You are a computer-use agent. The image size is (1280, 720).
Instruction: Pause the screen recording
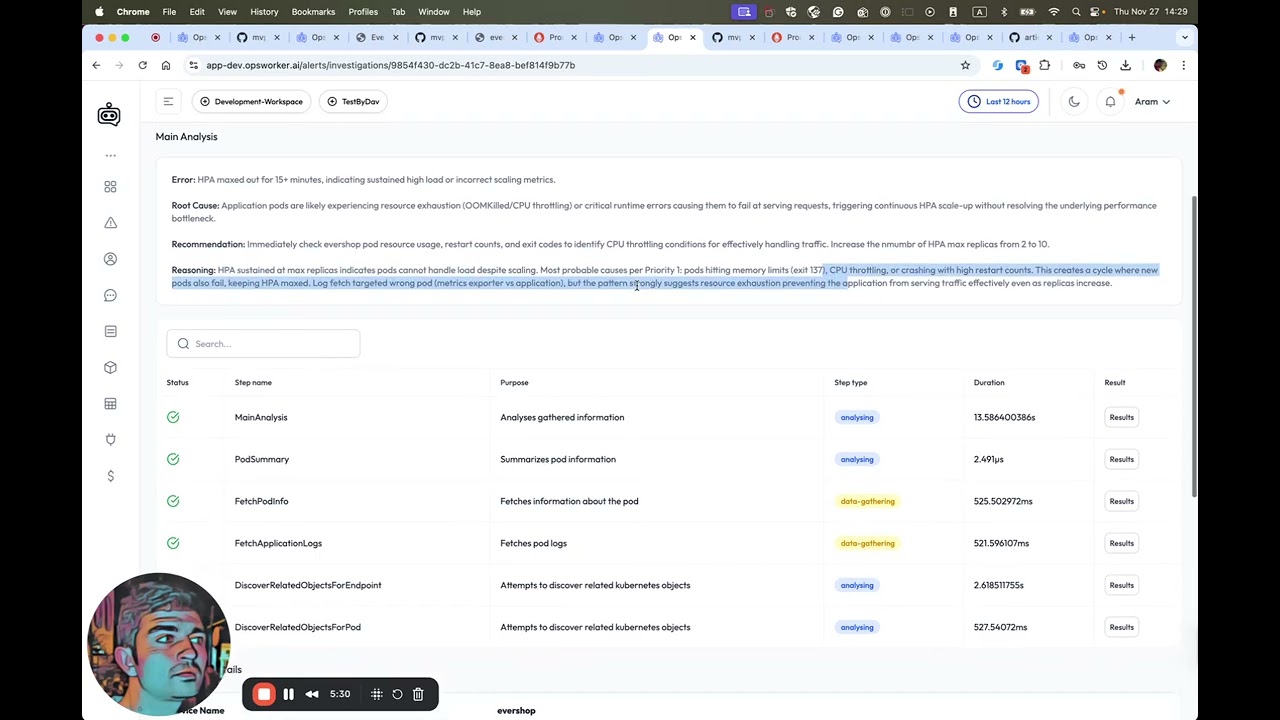[x=288, y=694]
